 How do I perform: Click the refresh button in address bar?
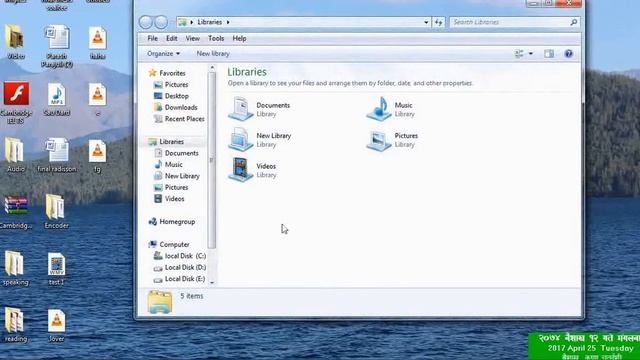click(438, 22)
